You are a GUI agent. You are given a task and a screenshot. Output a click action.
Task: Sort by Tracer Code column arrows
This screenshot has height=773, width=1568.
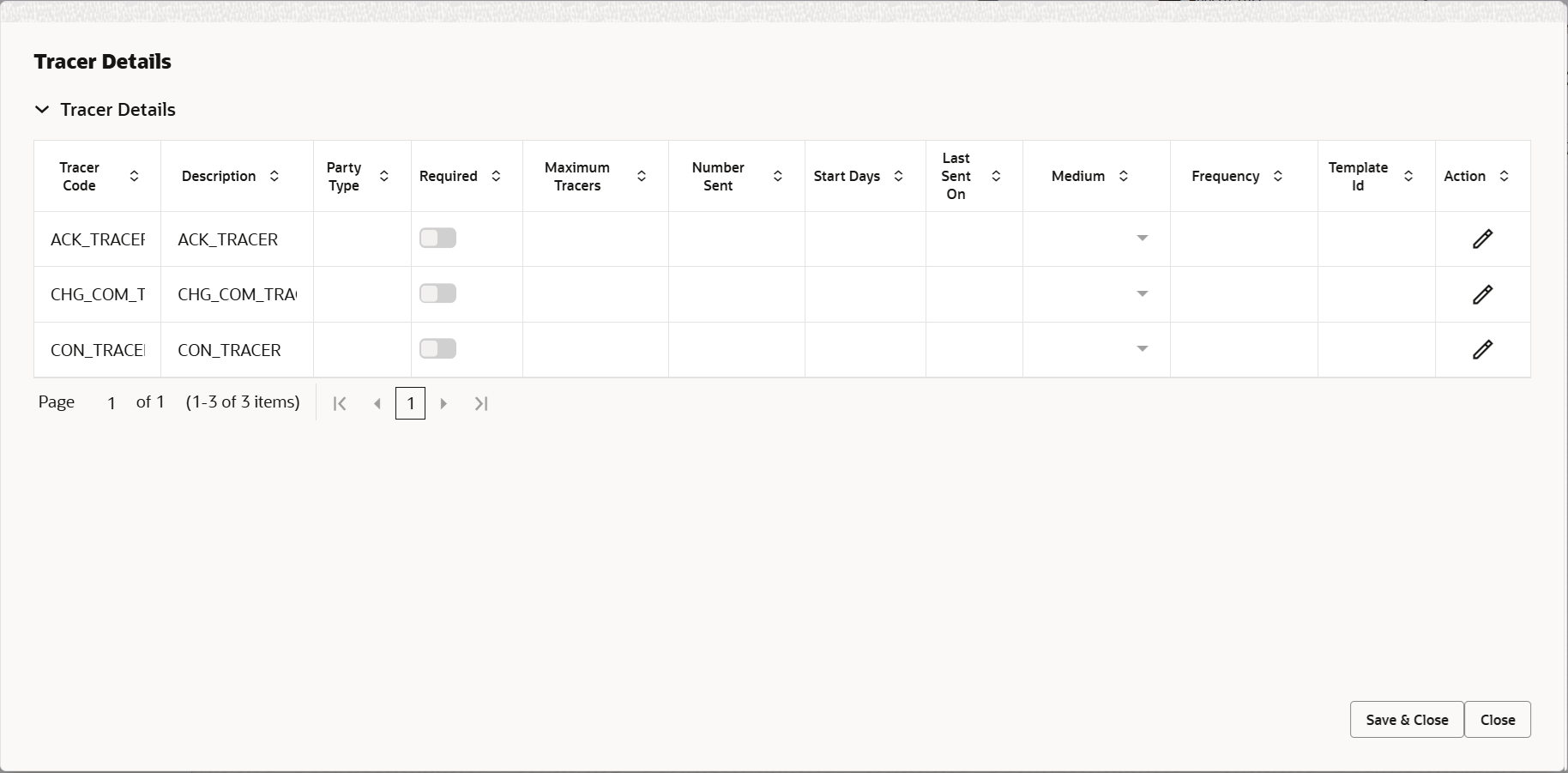tap(134, 176)
